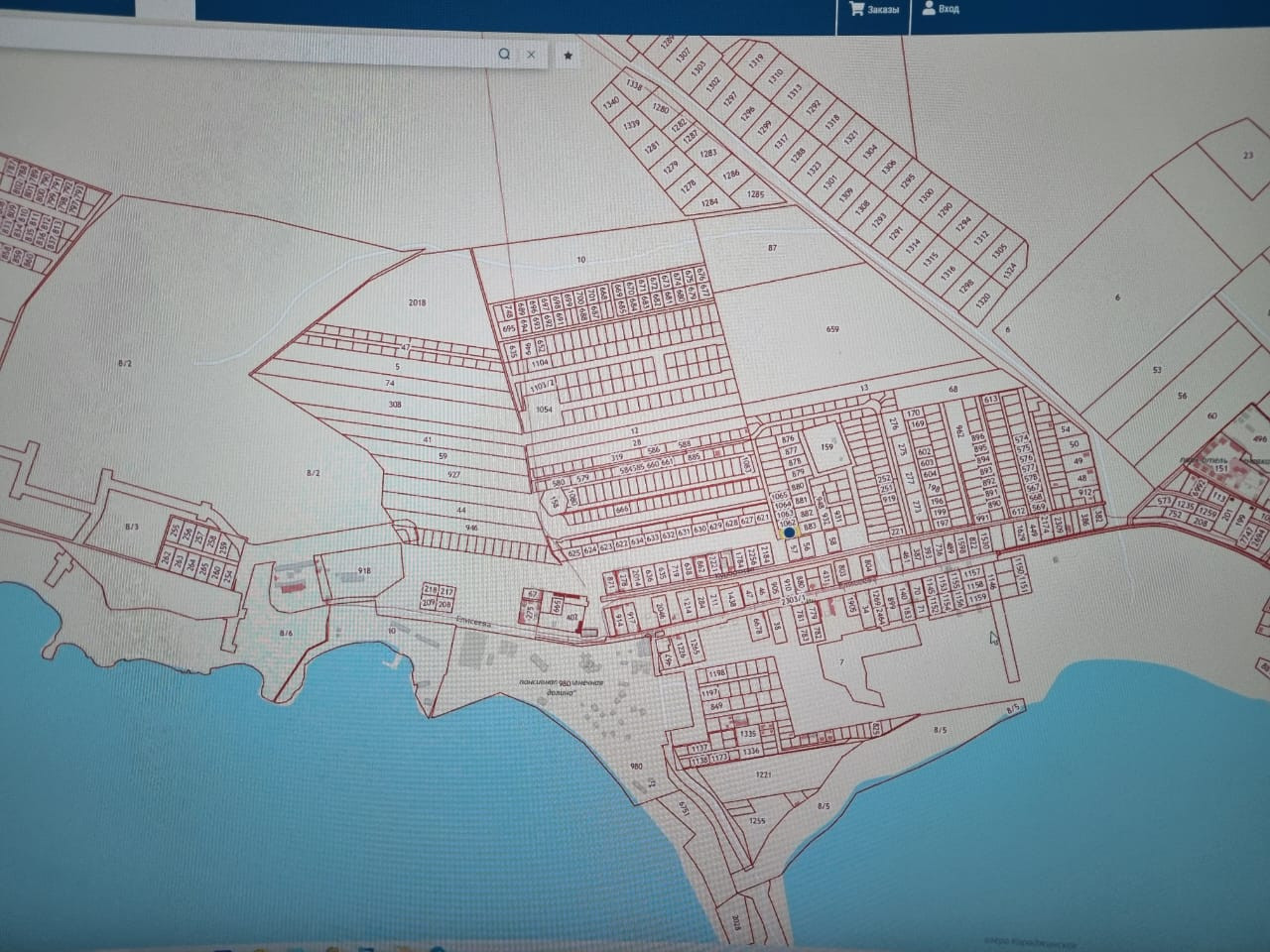1270x952 pixels.
Task: Click the Вход login button
Action: click(941, 9)
